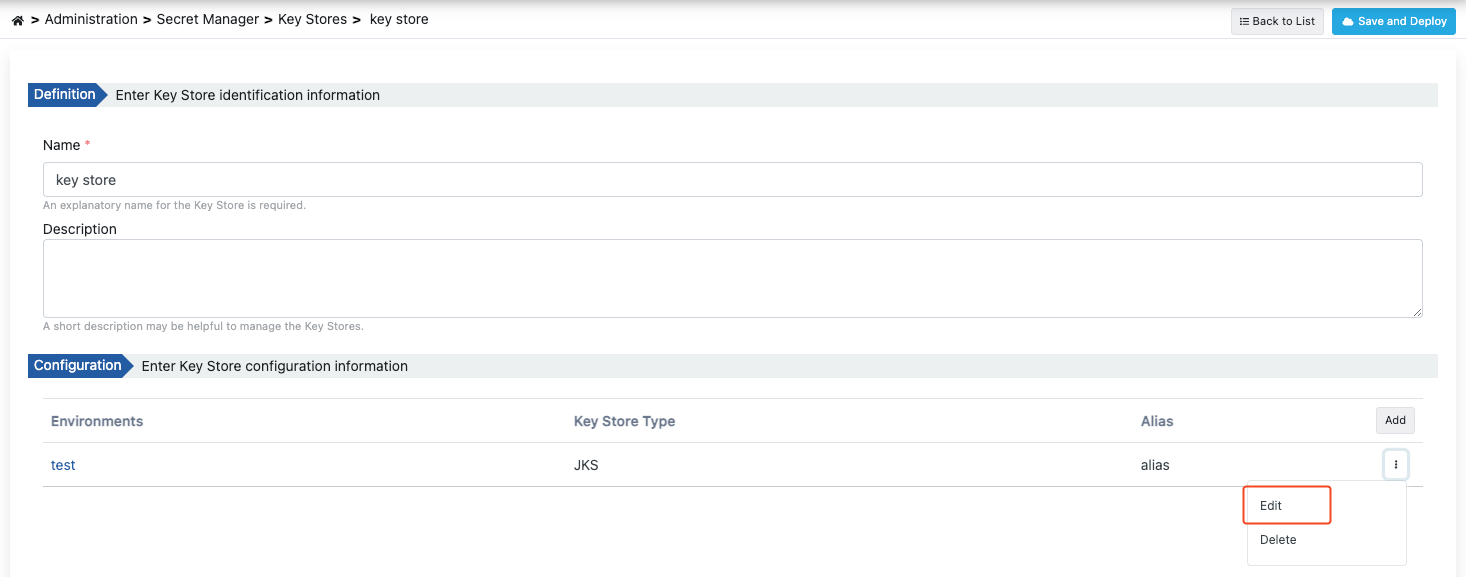Viewport: 1466px width, 577px height.
Task: Click the blue Definition section label
Action: click(64, 95)
